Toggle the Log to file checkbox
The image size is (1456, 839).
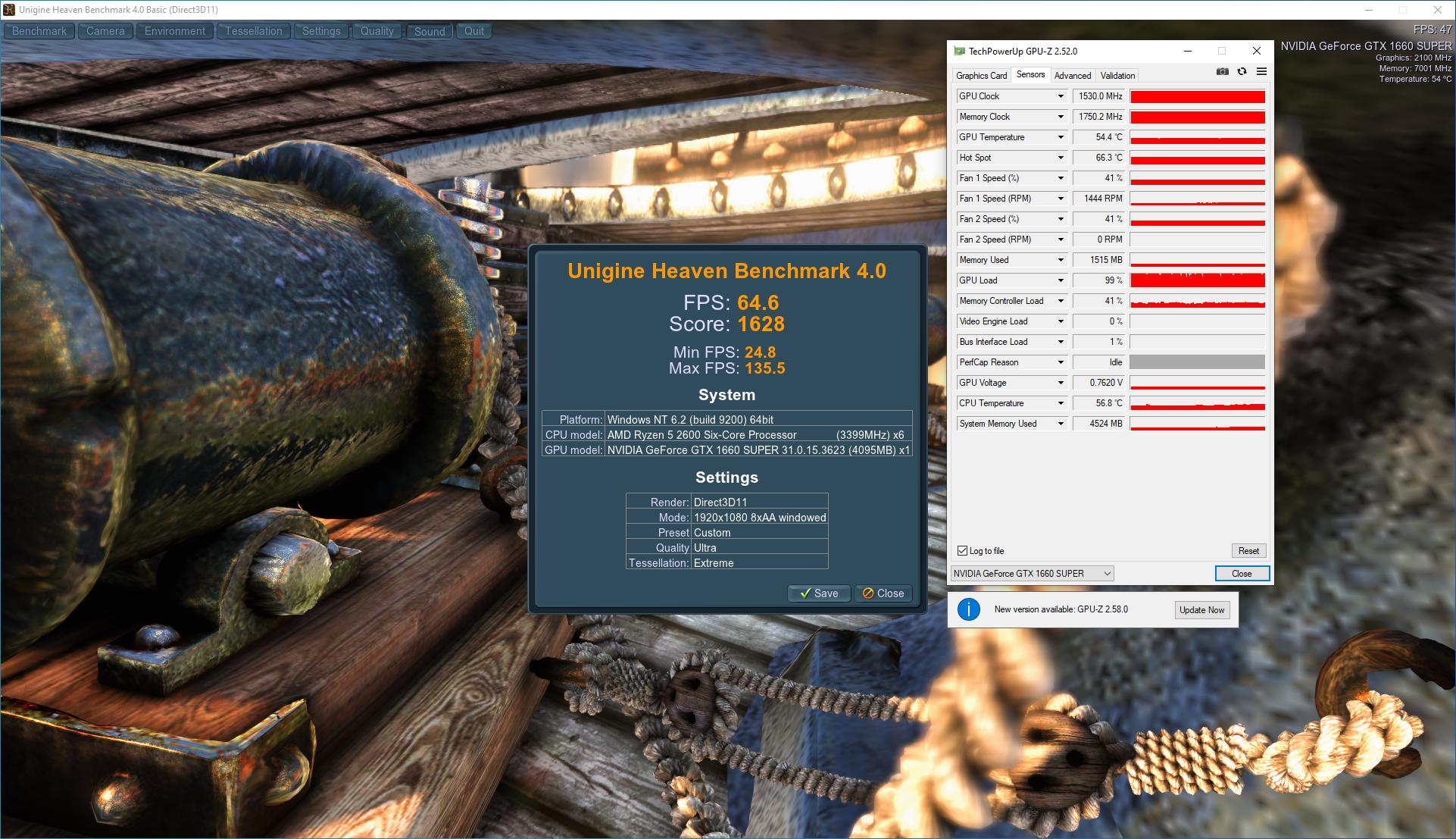point(962,551)
